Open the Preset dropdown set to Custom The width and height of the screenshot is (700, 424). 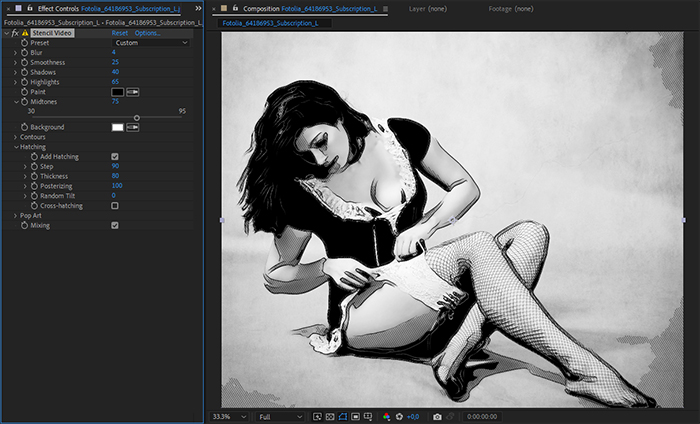point(150,43)
